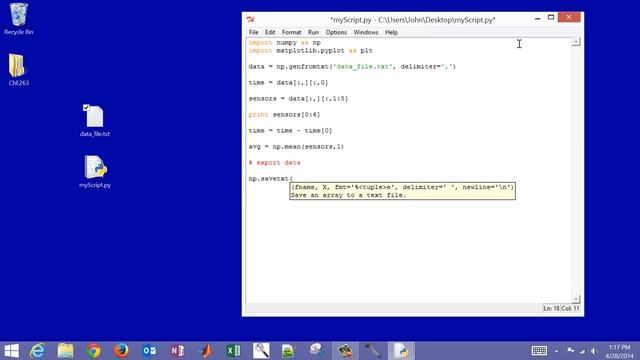The height and width of the screenshot is (360, 640).
Task: Click the 'time = time - time[0]' line
Action: pos(290,131)
